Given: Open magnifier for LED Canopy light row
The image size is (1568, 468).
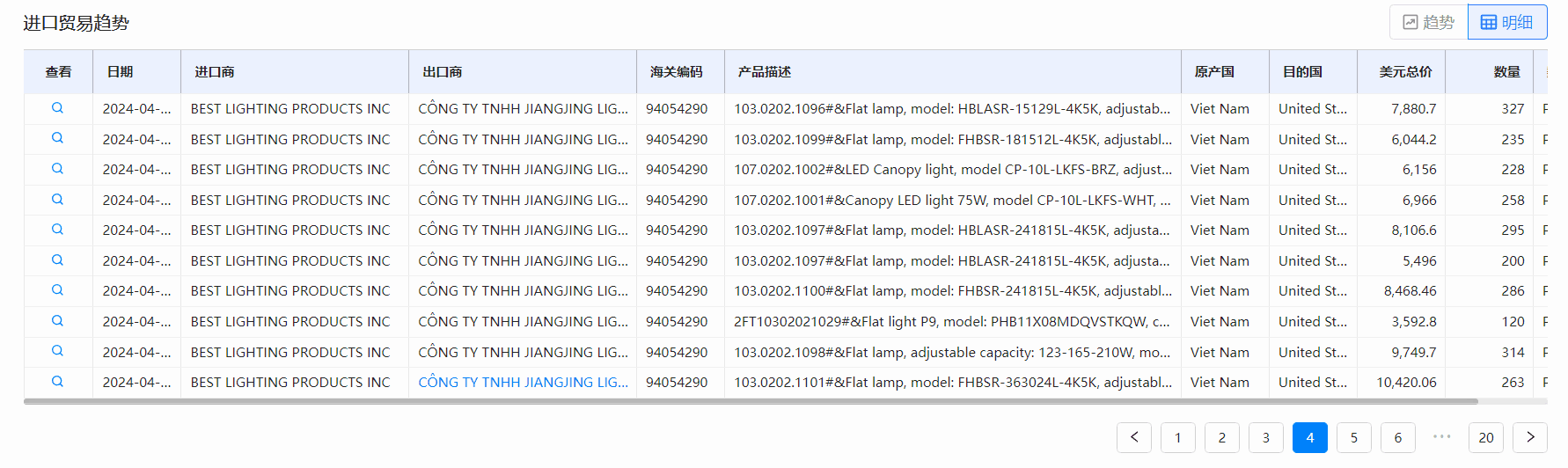Looking at the screenshot, I should tap(57, 169).
